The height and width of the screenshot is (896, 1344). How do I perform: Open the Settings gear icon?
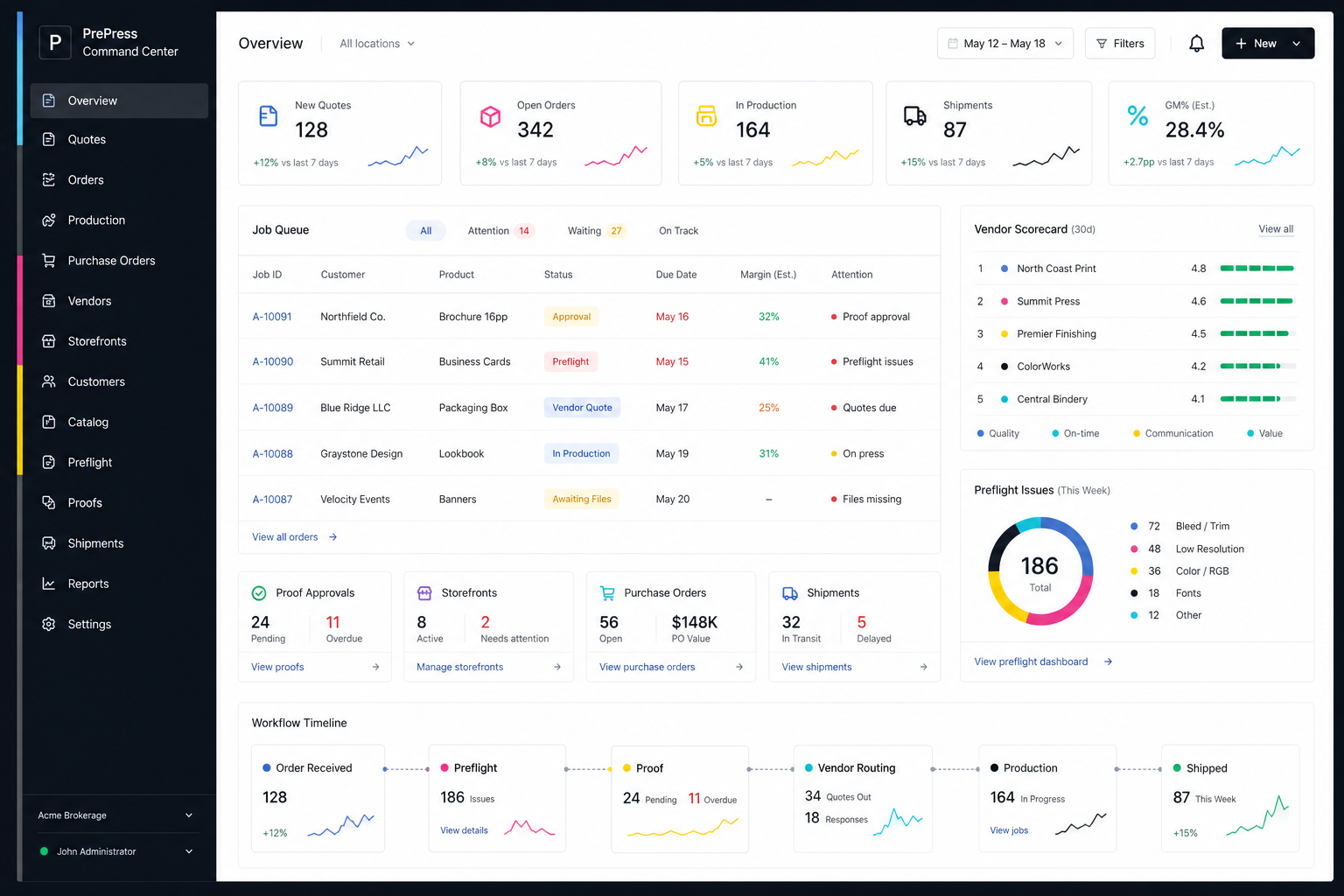pyautogui.click(x=49, y=624)
